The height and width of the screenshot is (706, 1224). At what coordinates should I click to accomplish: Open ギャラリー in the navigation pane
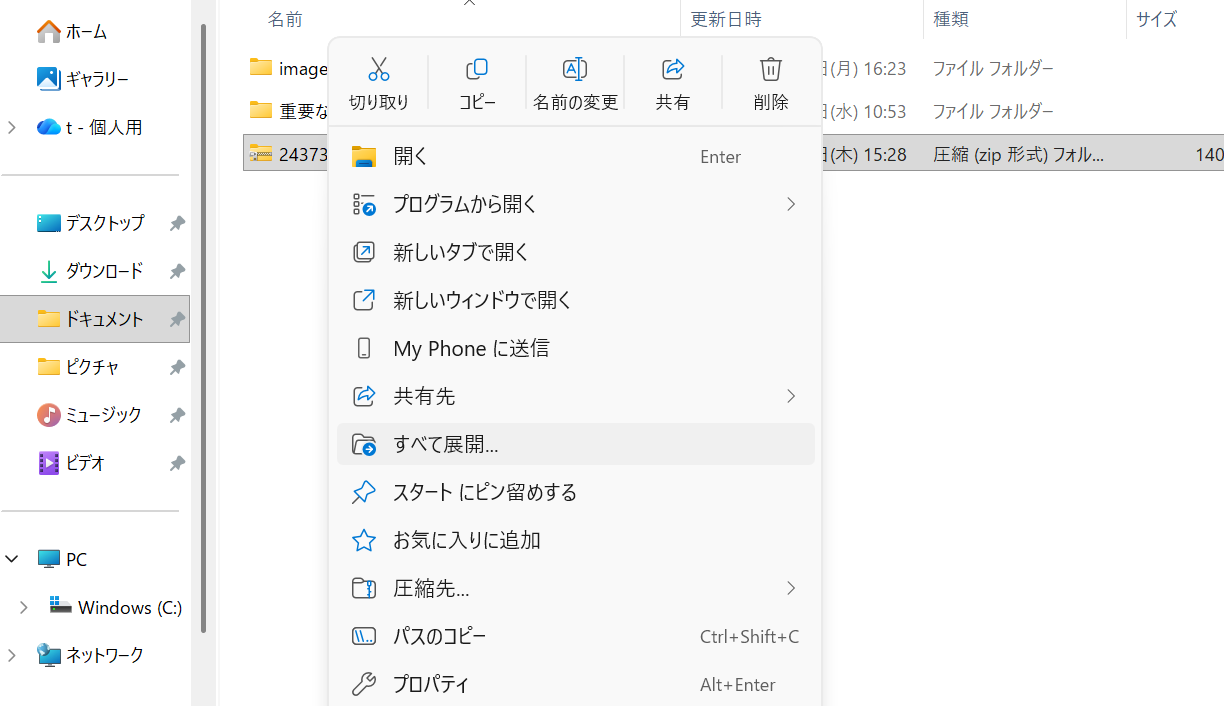(x=97, y=79)
